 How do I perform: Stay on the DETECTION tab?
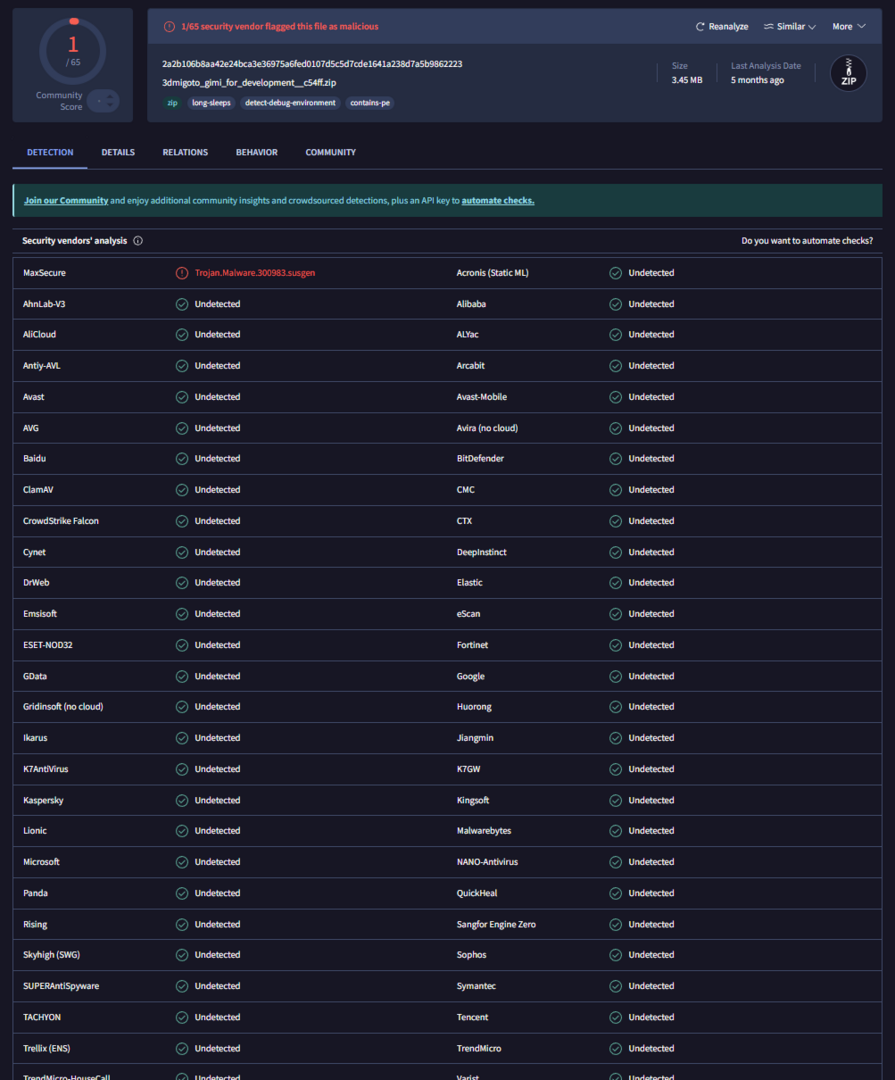50,152
